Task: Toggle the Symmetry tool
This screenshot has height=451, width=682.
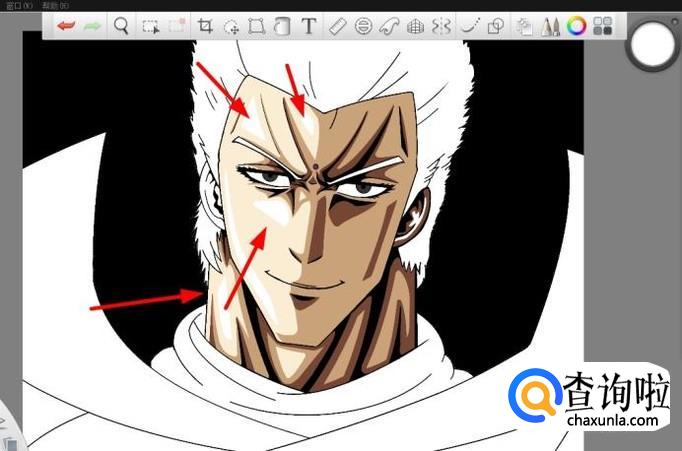Action: [x=441, y=27]
